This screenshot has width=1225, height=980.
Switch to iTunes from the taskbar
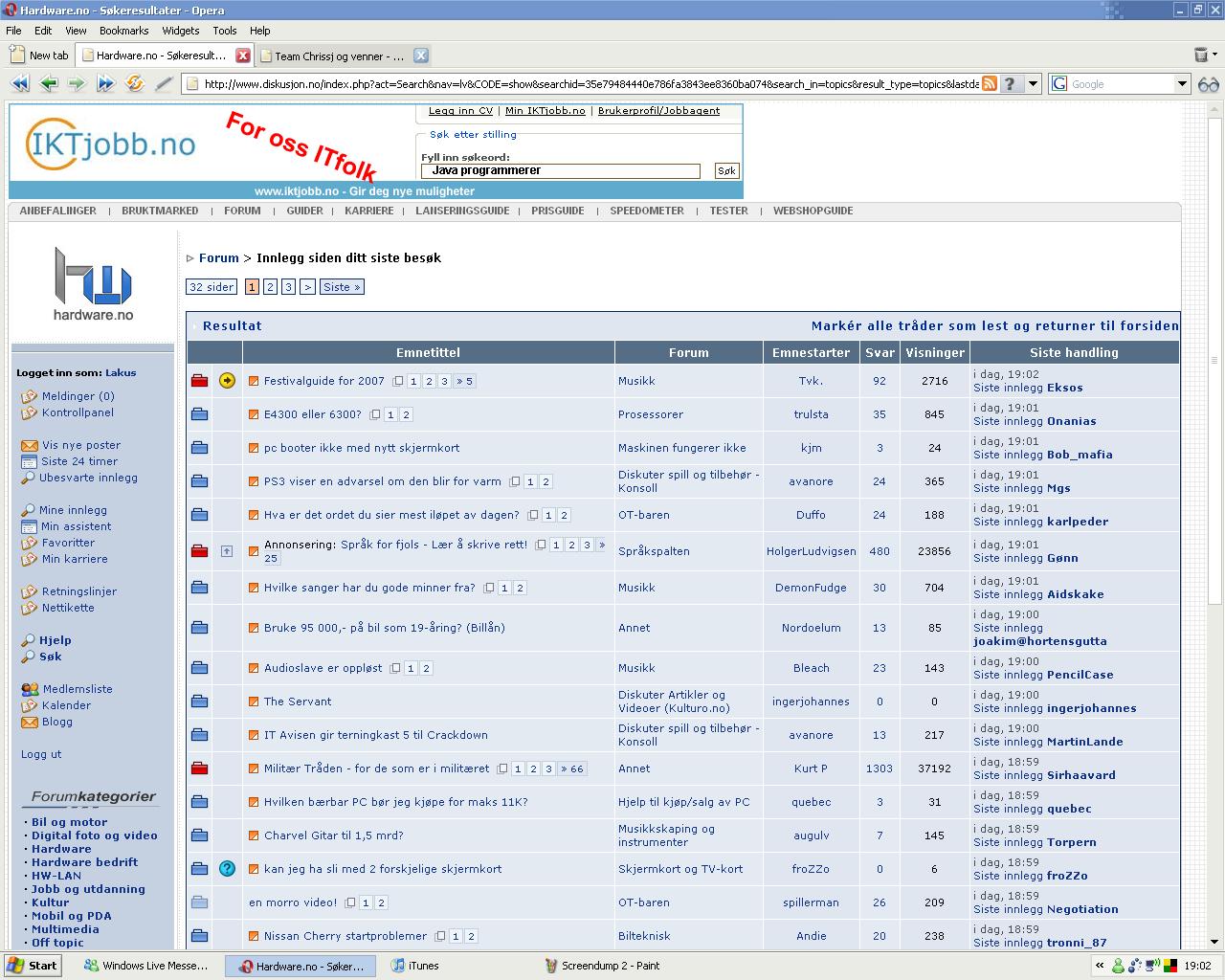click(414, 966)
